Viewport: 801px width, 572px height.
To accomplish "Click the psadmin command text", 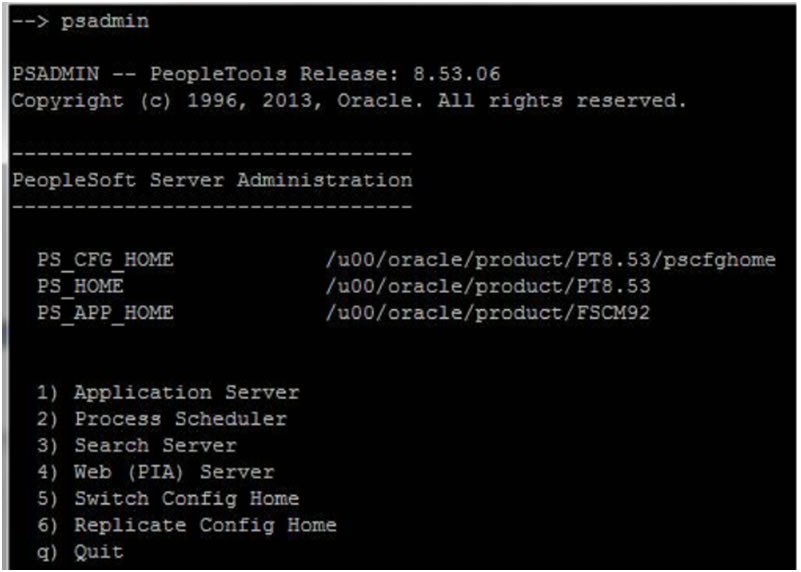I will pyautogui.click(x=105, y=22).
